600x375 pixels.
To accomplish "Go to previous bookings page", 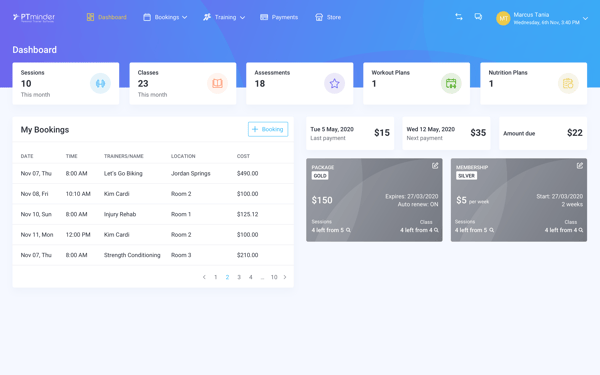I will pyautogui.click(x=204, y=277).
